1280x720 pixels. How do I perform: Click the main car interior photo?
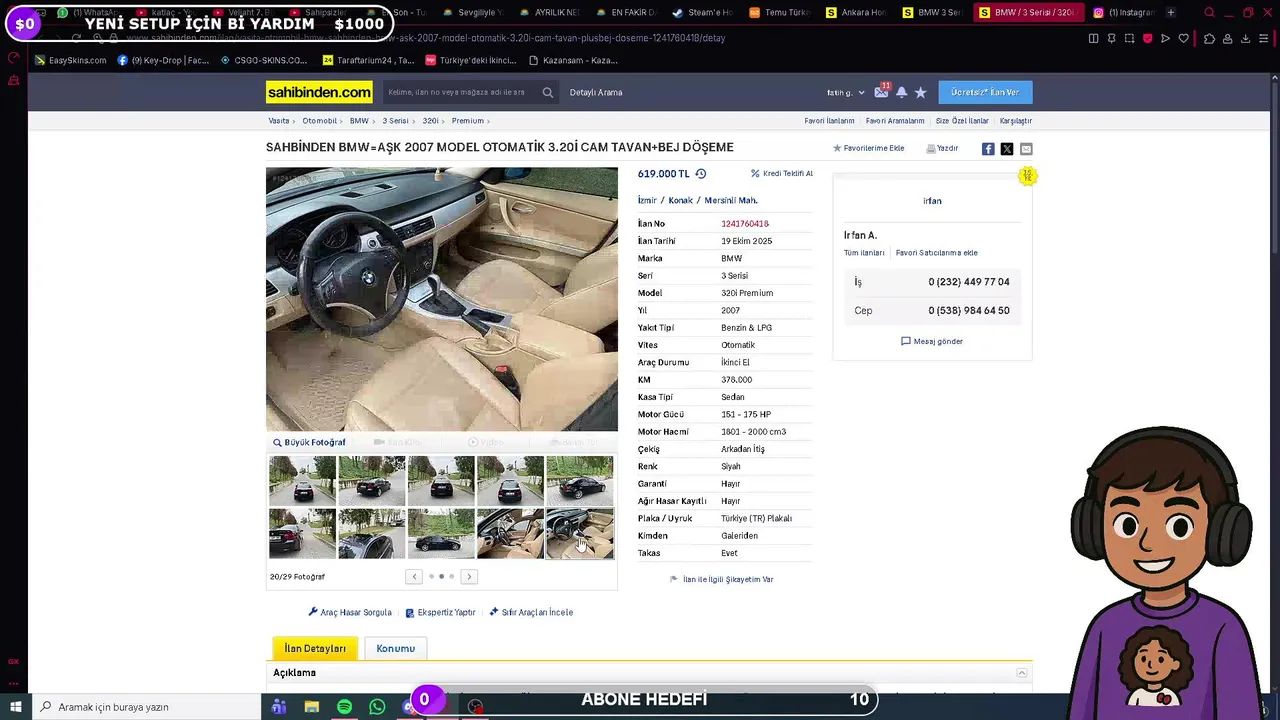[442, 299]
